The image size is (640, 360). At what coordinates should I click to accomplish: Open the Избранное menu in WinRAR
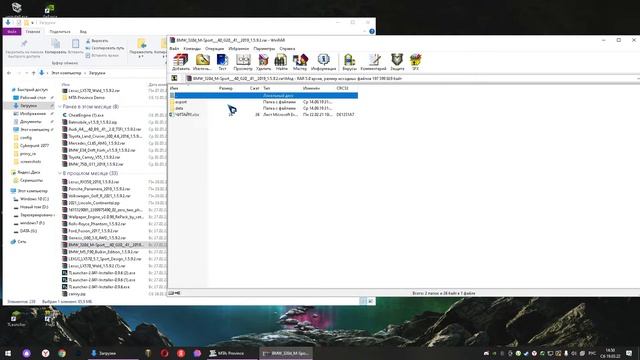(238, 49)
